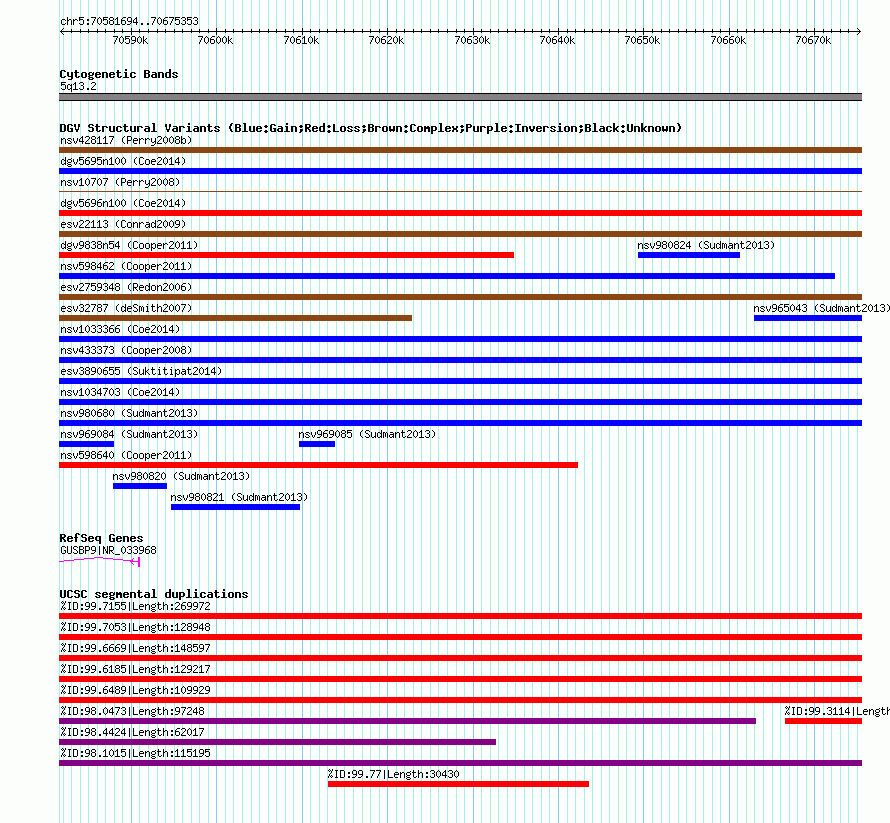Select purple %ID:98.4424 duplication bar
890x823 pixels.
click(278, 742)
